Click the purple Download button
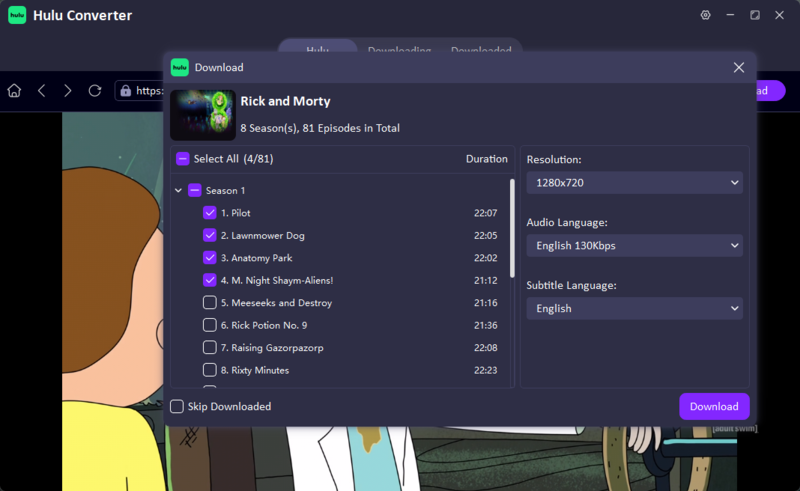Image resolution: width=800 pixels, height=491 pixels. (714, 406)
